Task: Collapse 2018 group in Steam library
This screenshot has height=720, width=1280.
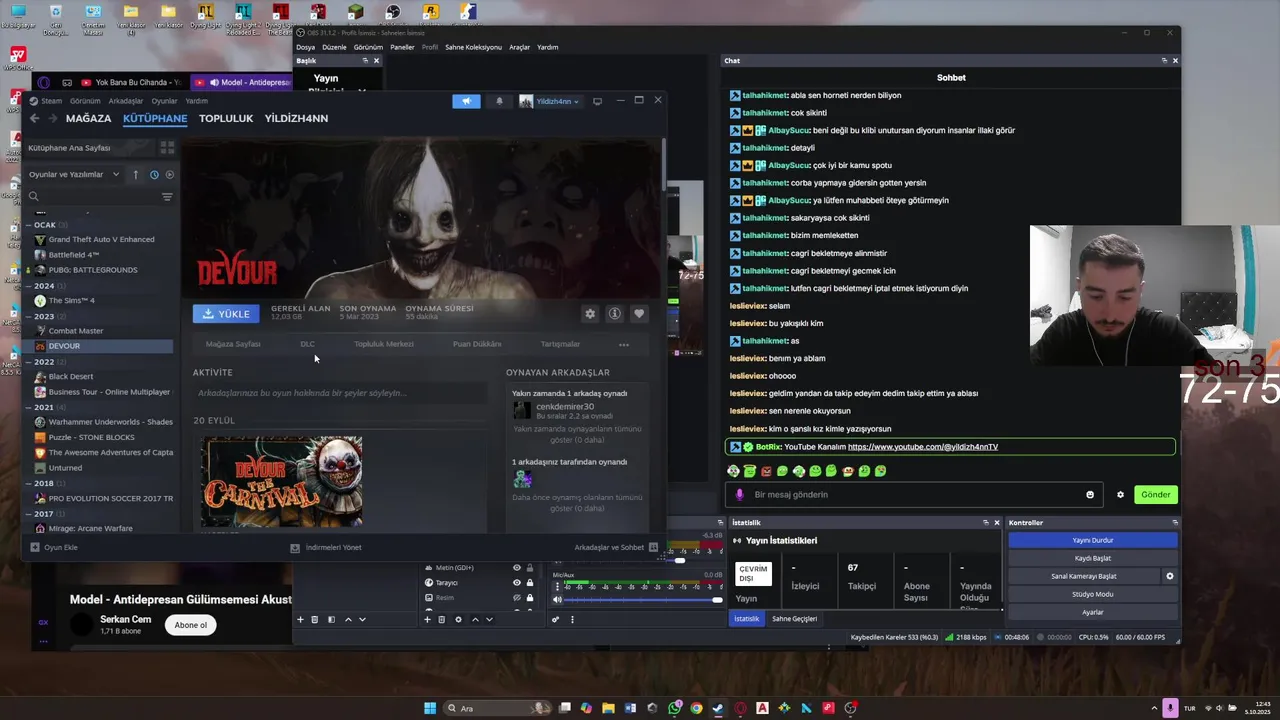Action: [28, 483]
